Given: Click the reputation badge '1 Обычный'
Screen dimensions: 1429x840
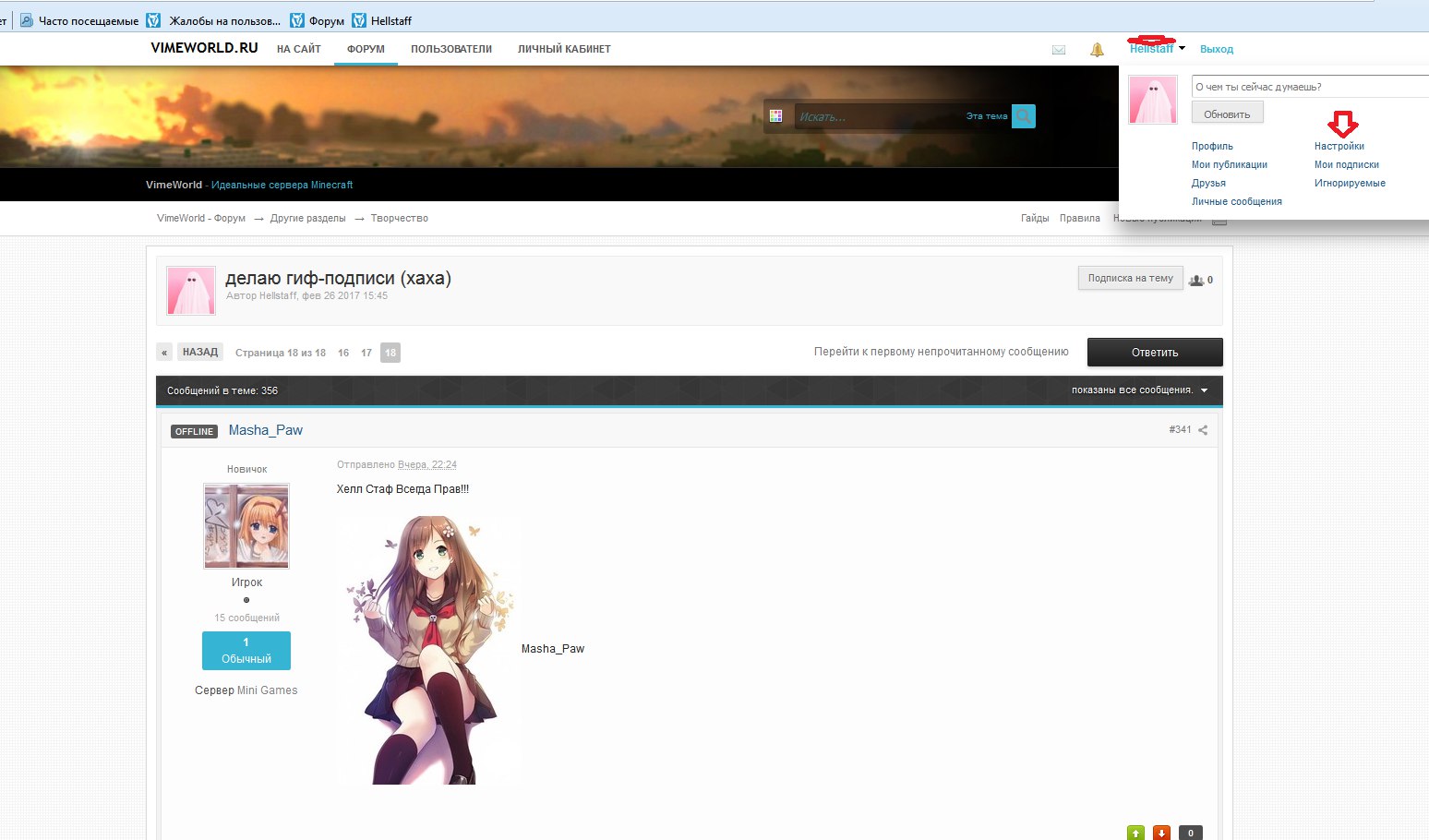Looking at the screenshot, I should tap(246, 651).
